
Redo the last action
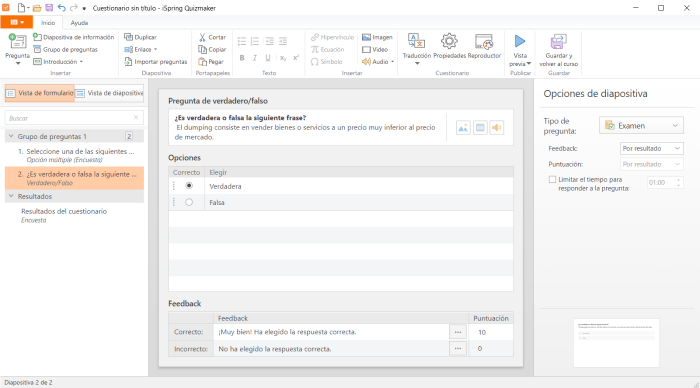click(73, 8)
